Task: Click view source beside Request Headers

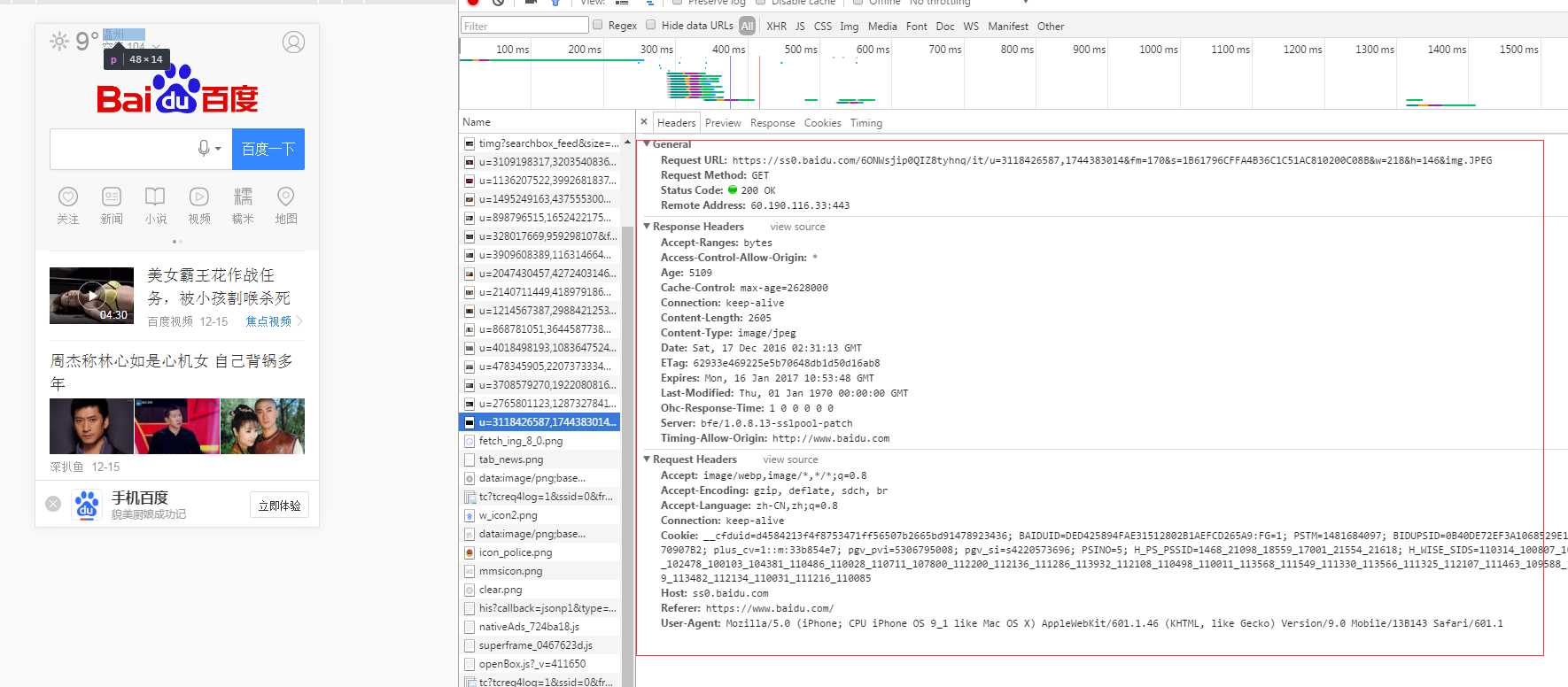Action: (790, 459)
